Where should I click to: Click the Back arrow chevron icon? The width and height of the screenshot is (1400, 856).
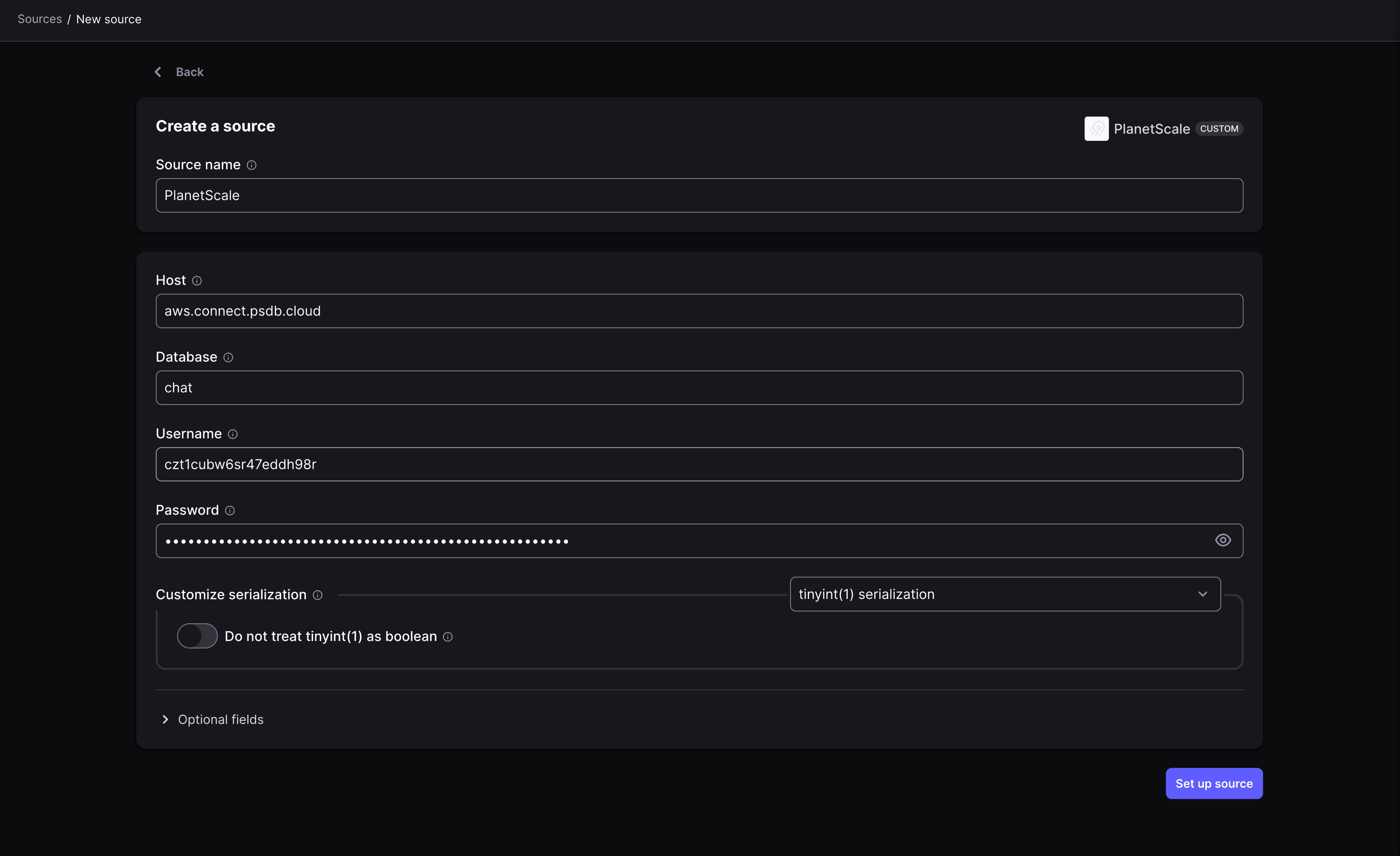coord(158,72)
